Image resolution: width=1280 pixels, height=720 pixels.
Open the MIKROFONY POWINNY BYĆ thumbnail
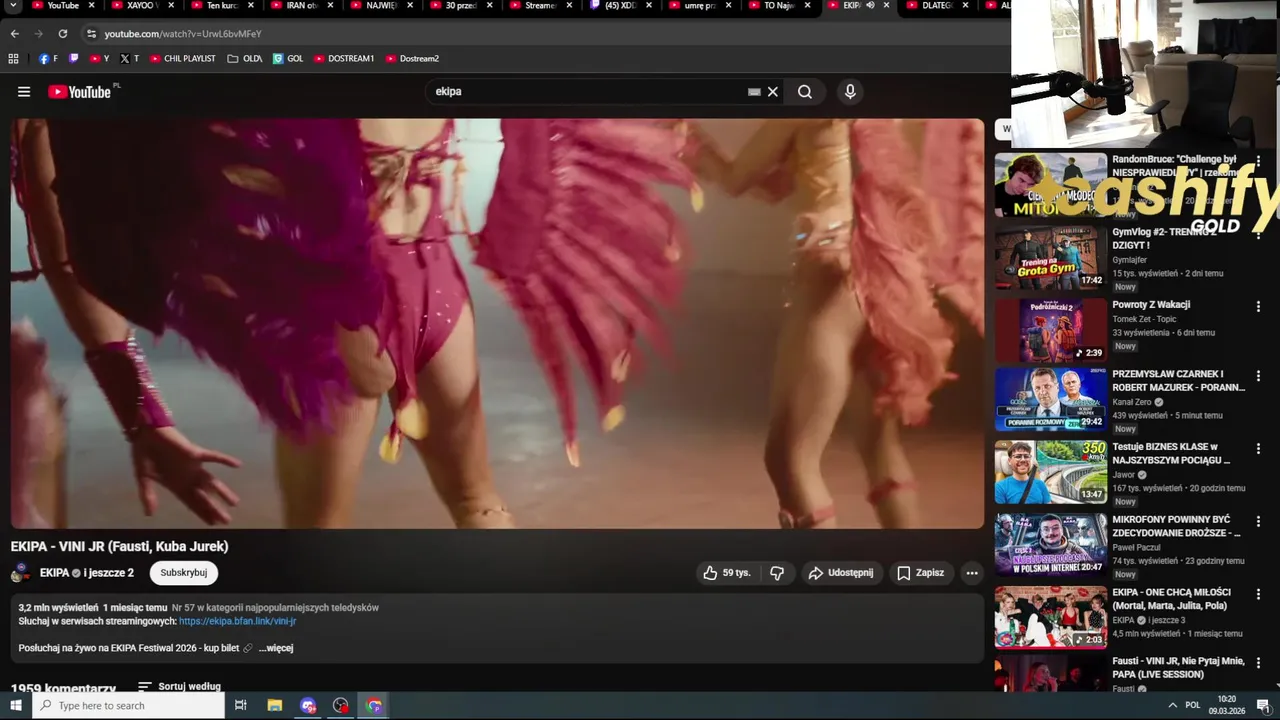click(1051, 545)
